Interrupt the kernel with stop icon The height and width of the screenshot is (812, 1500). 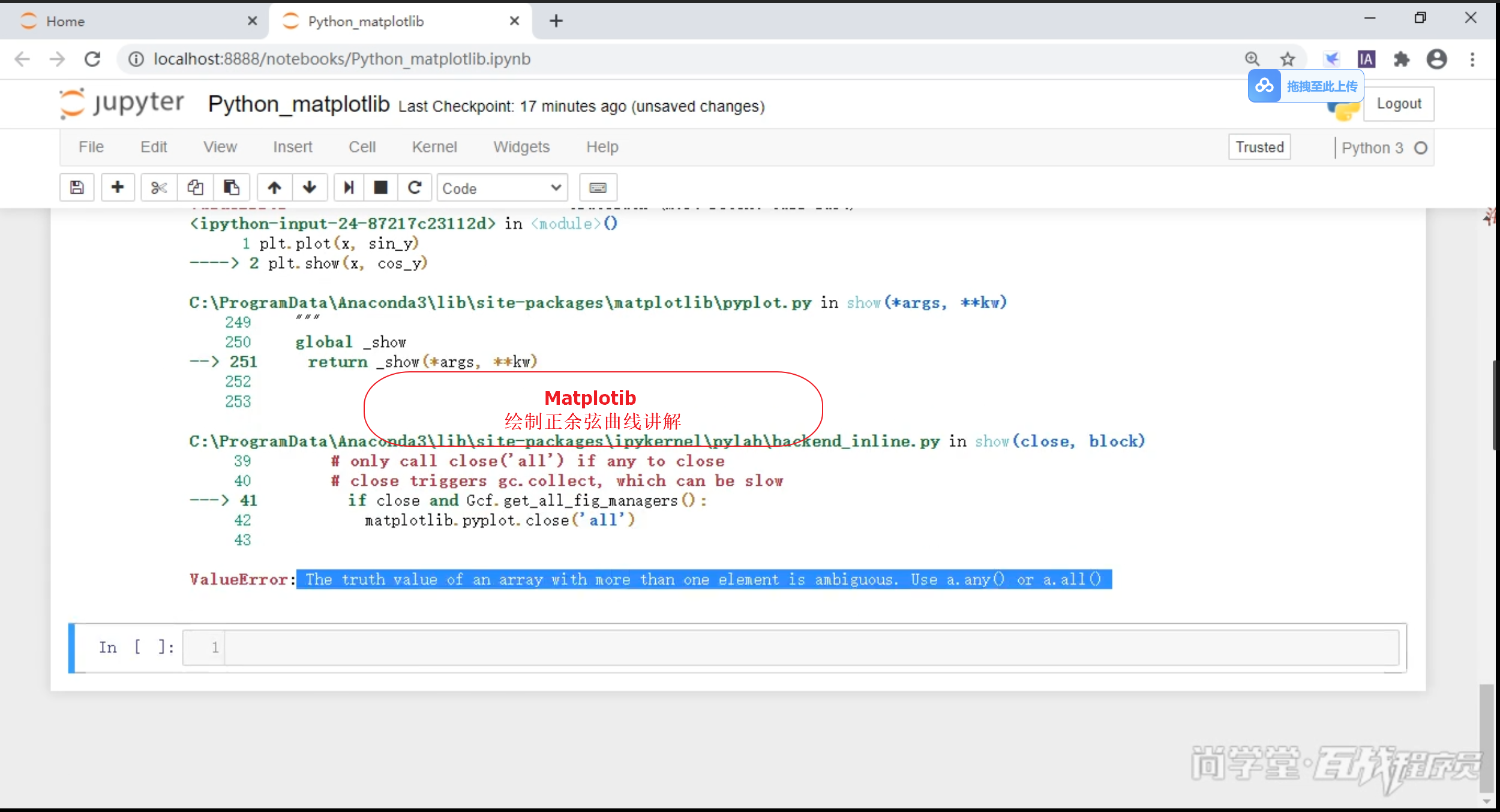tap(380, 188)
